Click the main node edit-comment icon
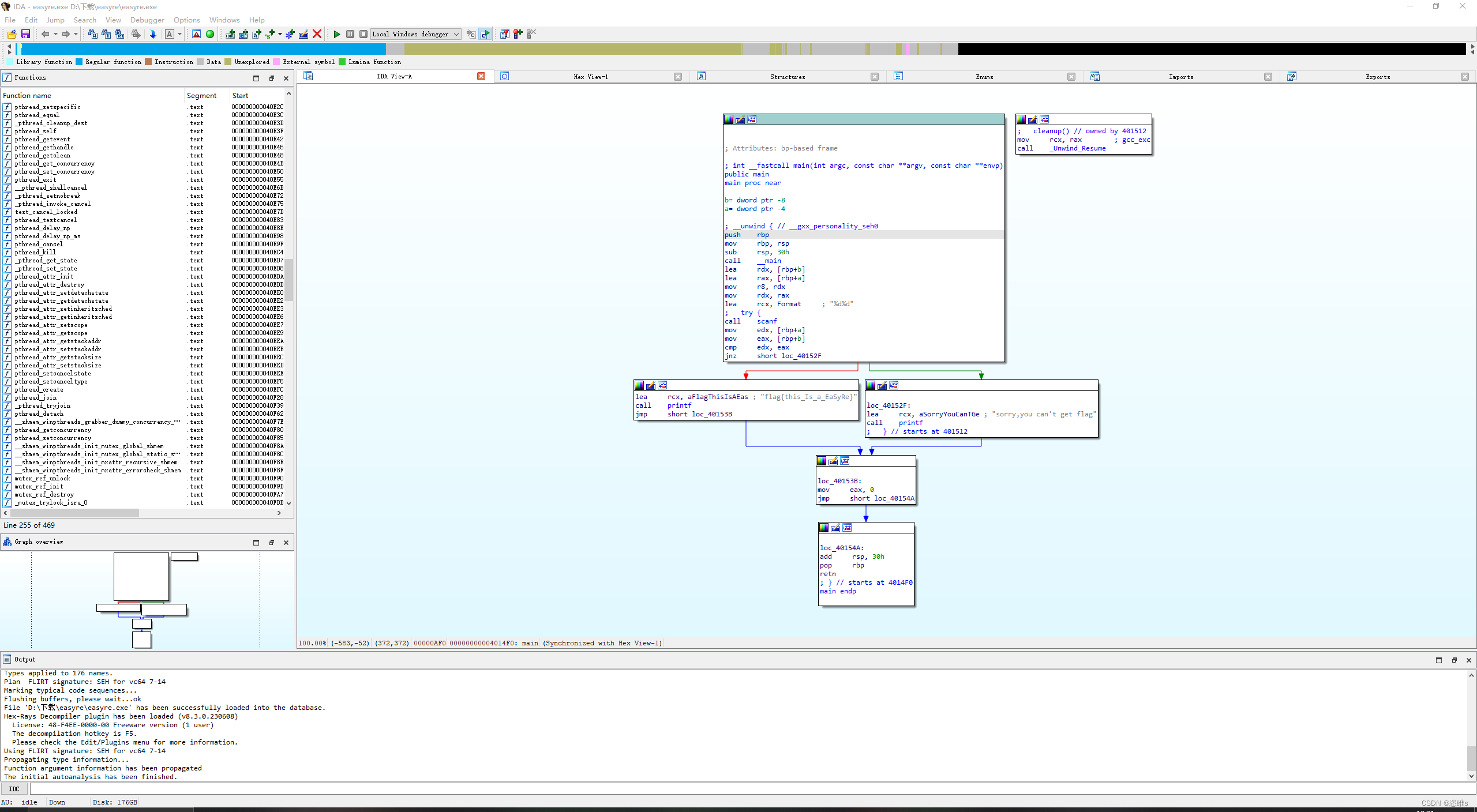 point(741,119)
